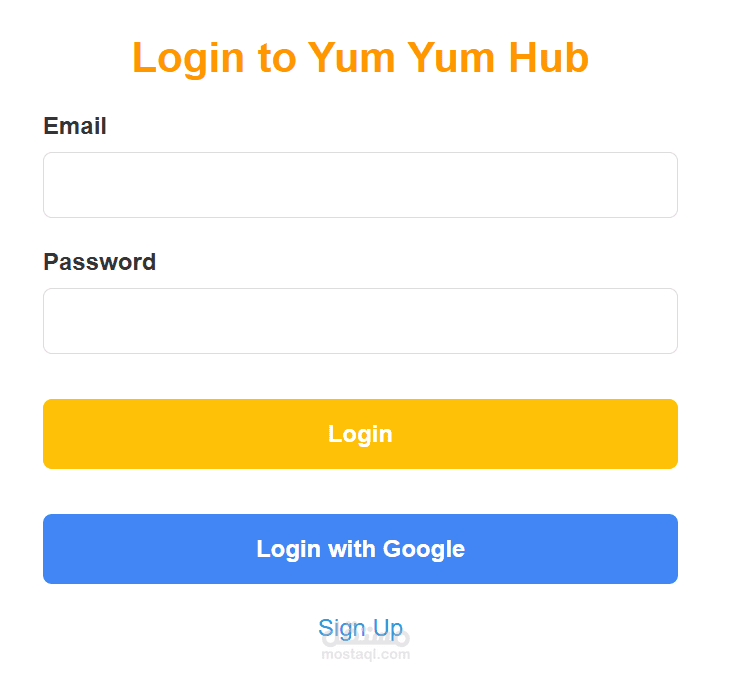
Task: Activate the first text field below Email
Action: tap(360, 185)
